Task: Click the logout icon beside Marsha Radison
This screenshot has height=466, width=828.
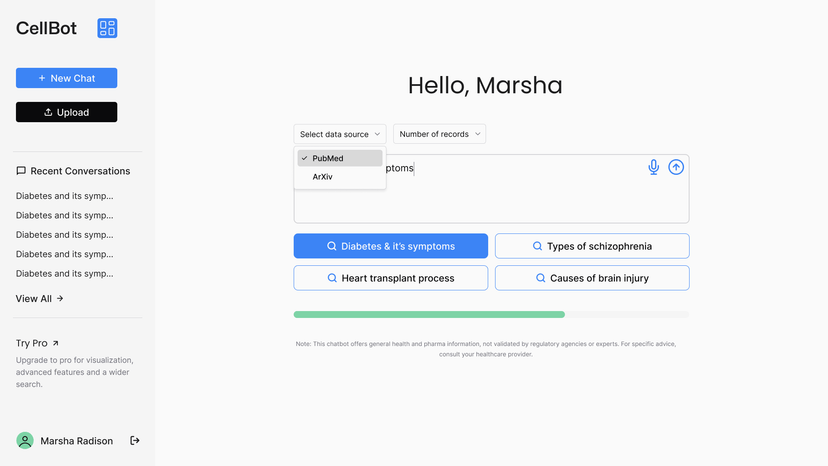Action: point(135,440)
